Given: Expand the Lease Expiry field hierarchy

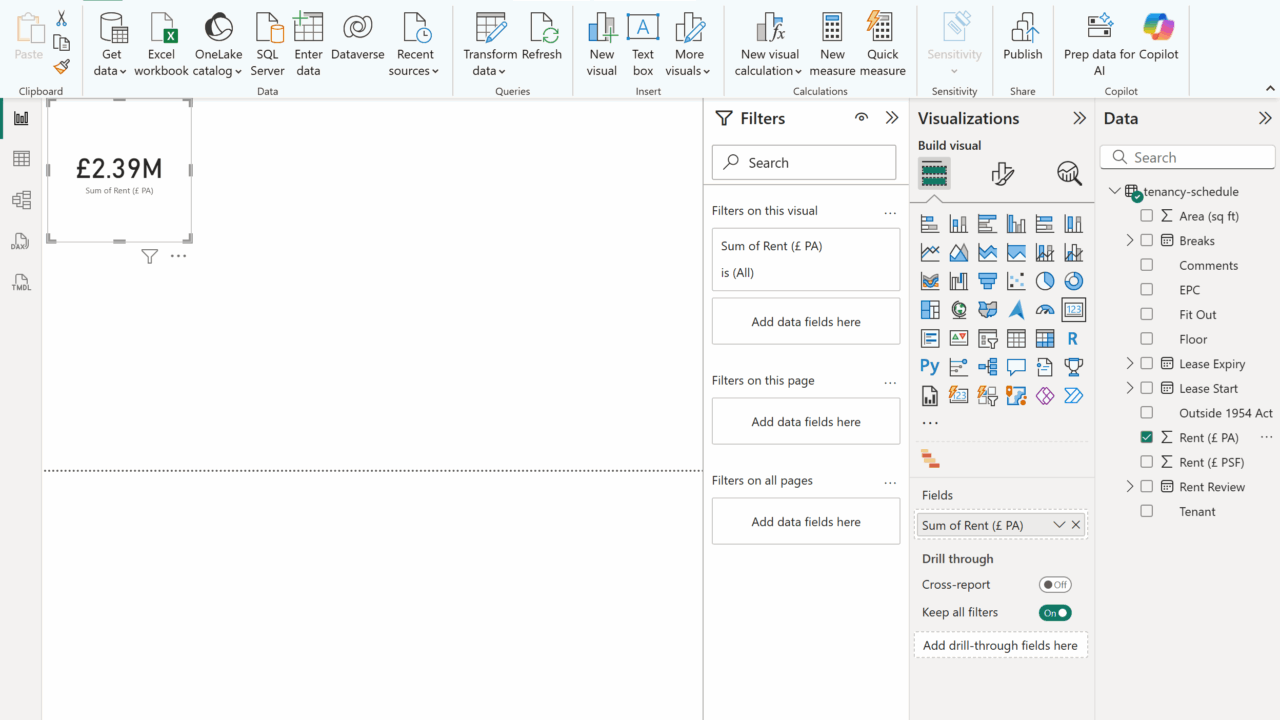Looking at the screenshot, I should click(x=1130, y=363).
